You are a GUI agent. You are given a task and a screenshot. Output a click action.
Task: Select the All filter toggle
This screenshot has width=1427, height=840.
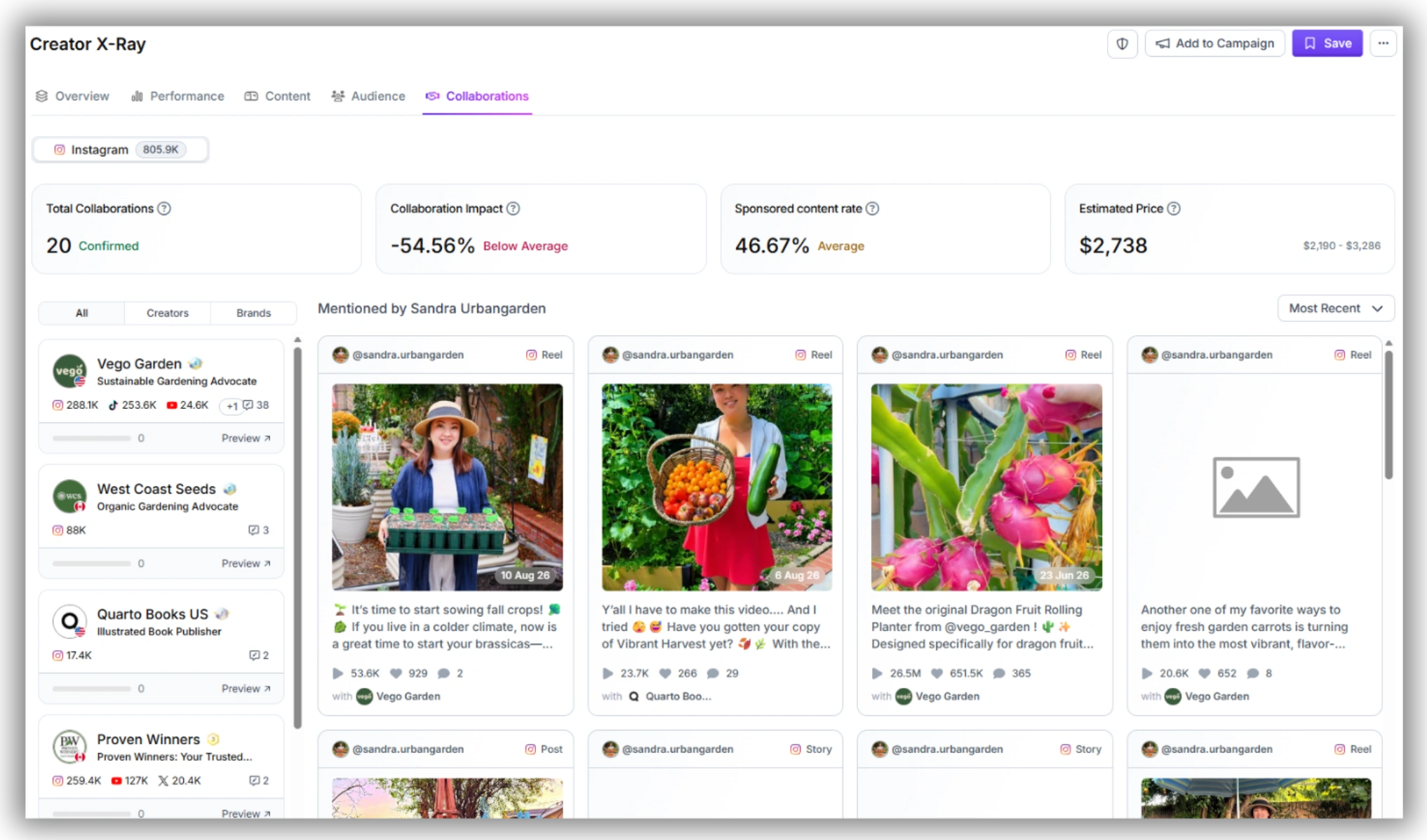point(81,313)
